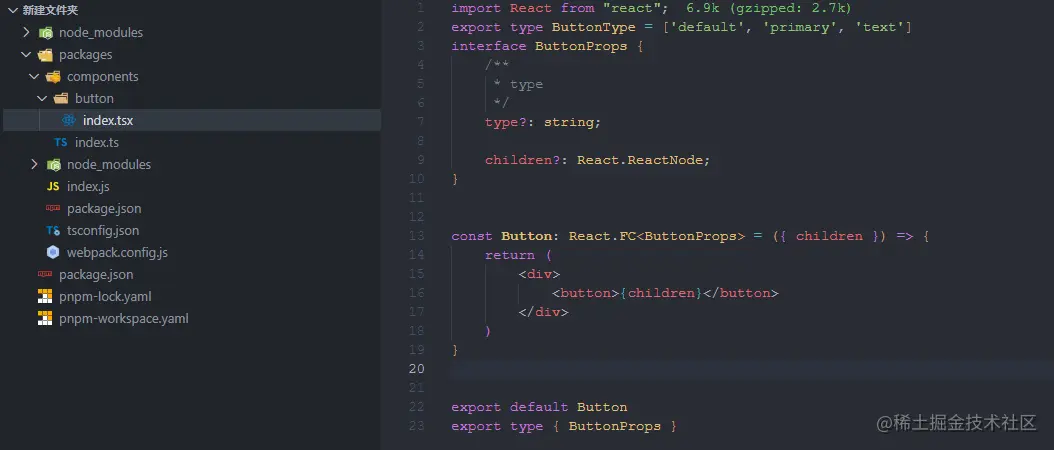1054x450 pixels.
Task: Click the npm icon of root package.json
Action: coord(45,274)
